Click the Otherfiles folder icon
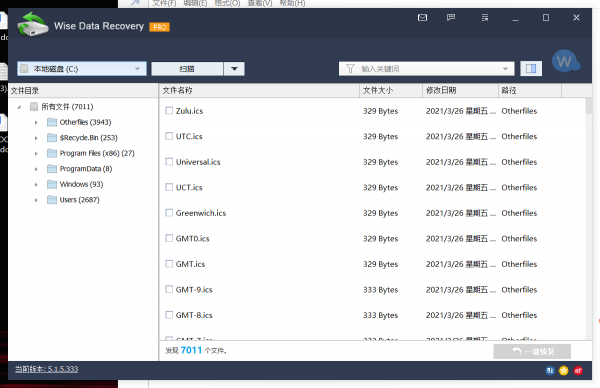600x388 pixels. [52, 122]
